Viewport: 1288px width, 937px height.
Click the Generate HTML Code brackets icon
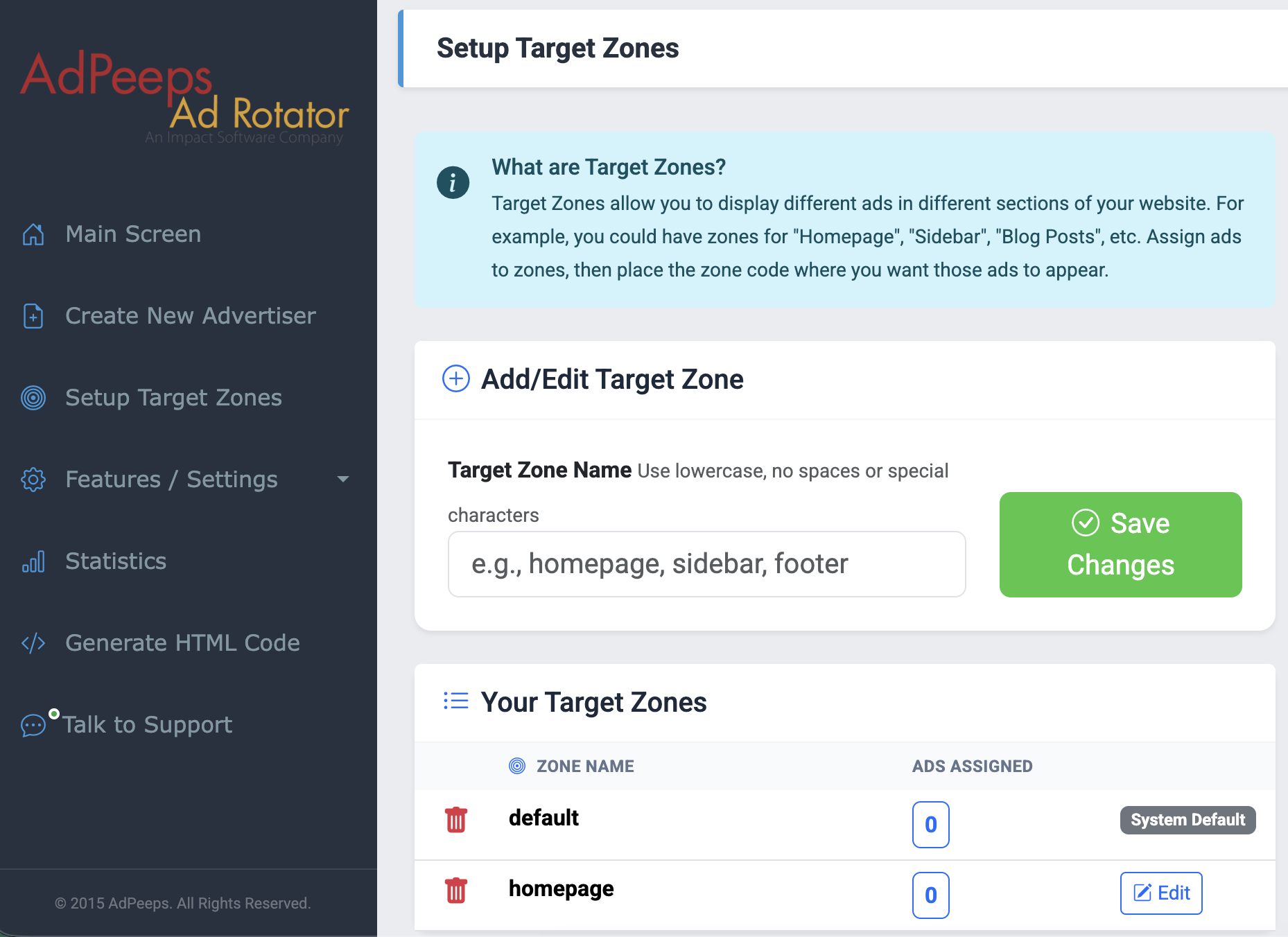pos(33,643)
